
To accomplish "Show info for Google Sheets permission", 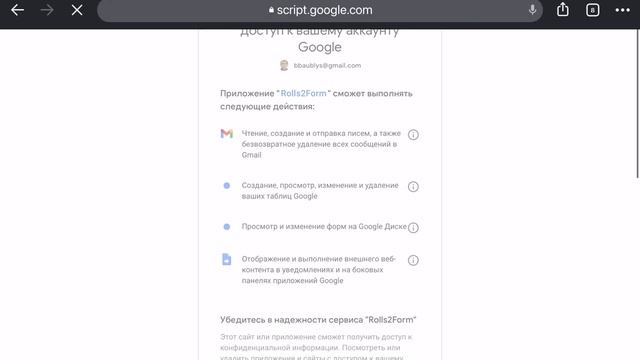I will tap(413, 187).
